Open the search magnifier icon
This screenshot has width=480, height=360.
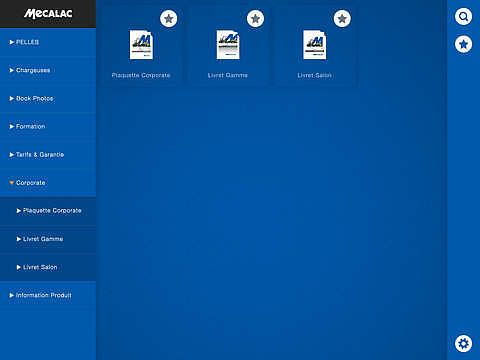click(x=463, y=16)
